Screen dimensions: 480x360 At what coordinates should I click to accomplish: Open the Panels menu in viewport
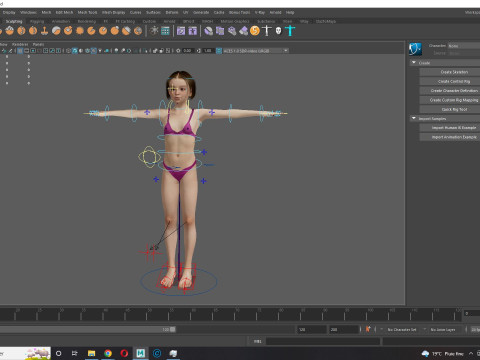[x=38, y=44]
